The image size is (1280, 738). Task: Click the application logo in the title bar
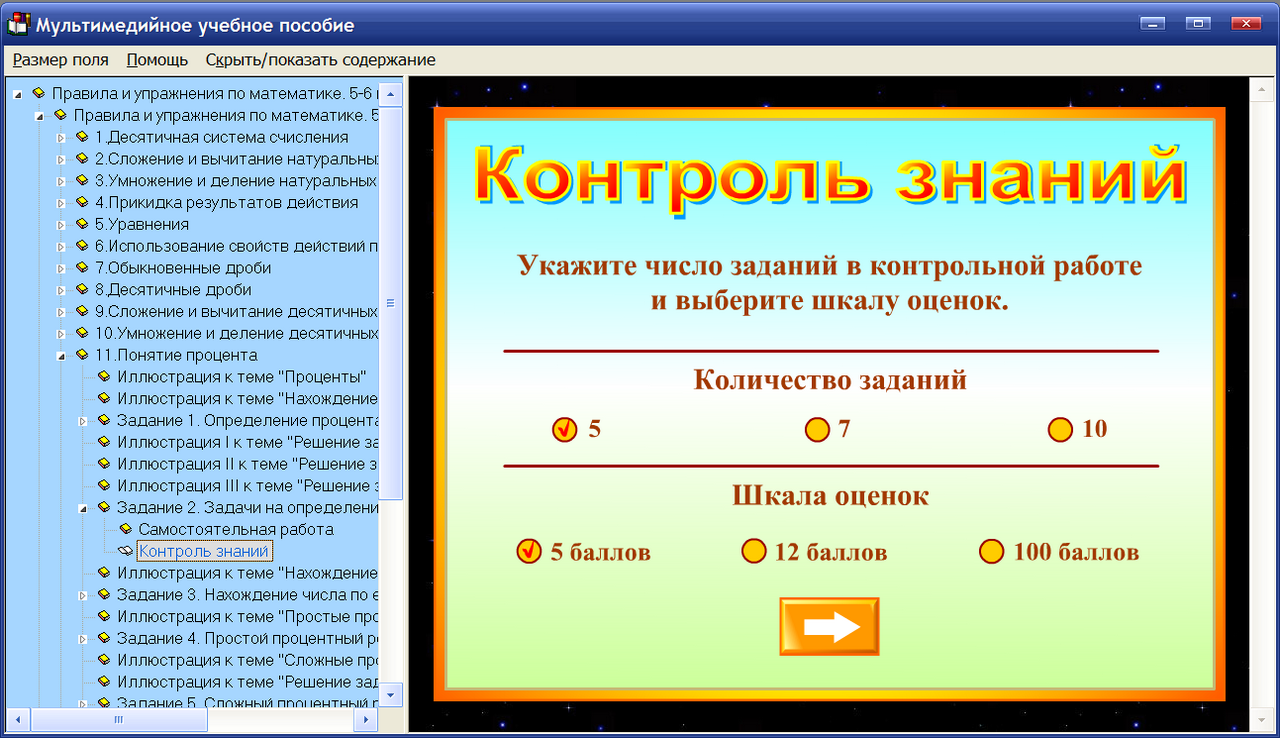[17, 24]
